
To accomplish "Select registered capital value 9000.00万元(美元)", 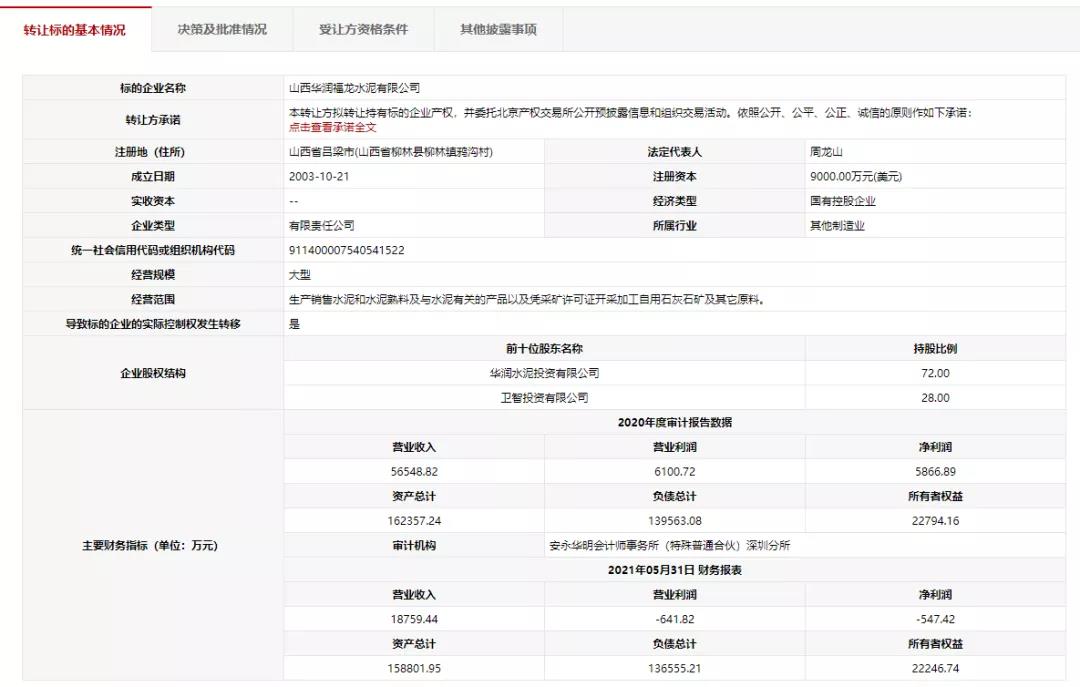I will [x=856, y=177].
